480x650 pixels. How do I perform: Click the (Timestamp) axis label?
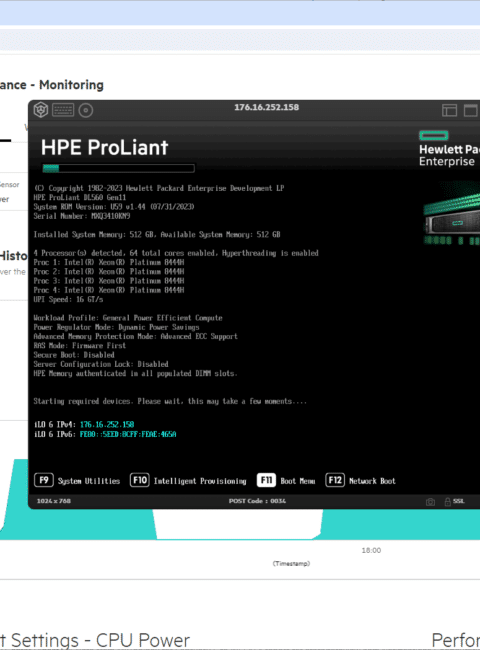tap(291, 563)
